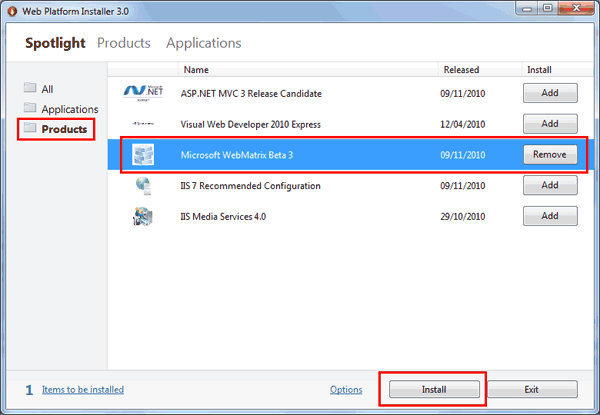Click the Applications sidebar folder icon

30,107
